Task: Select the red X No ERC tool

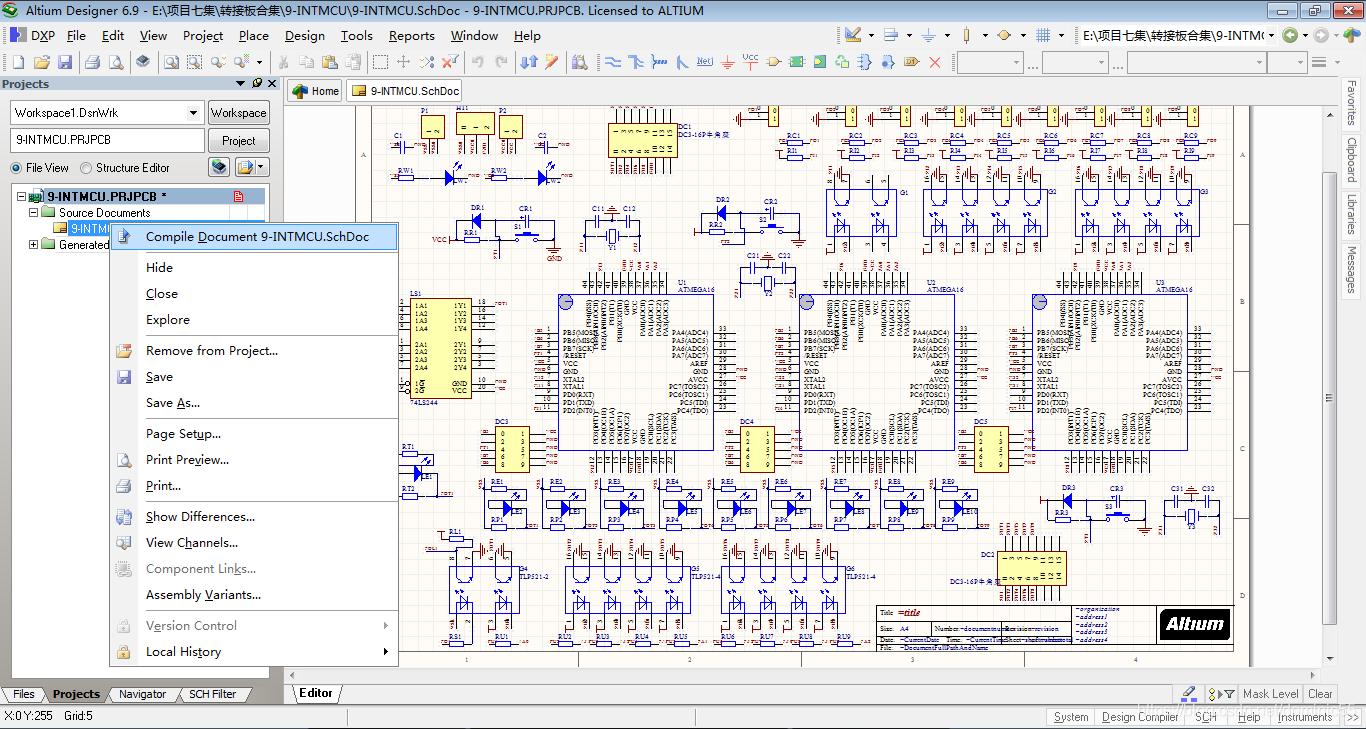Action: (x=935, y=62)
